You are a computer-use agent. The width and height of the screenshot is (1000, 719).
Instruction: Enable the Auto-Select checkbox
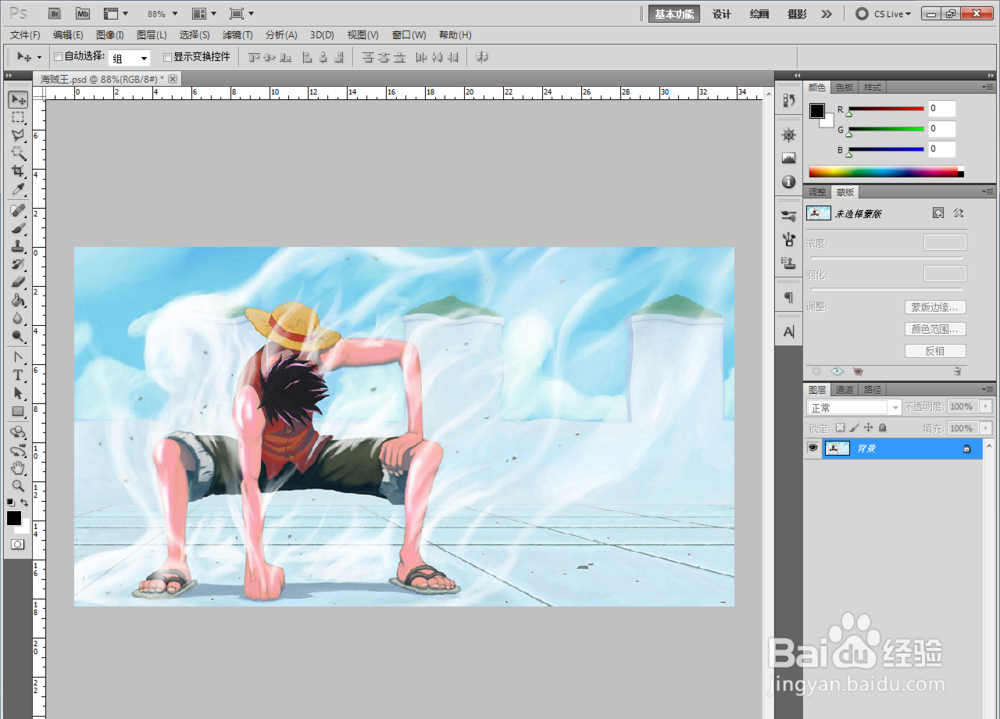pyautogui.click(x=58, y=57)
